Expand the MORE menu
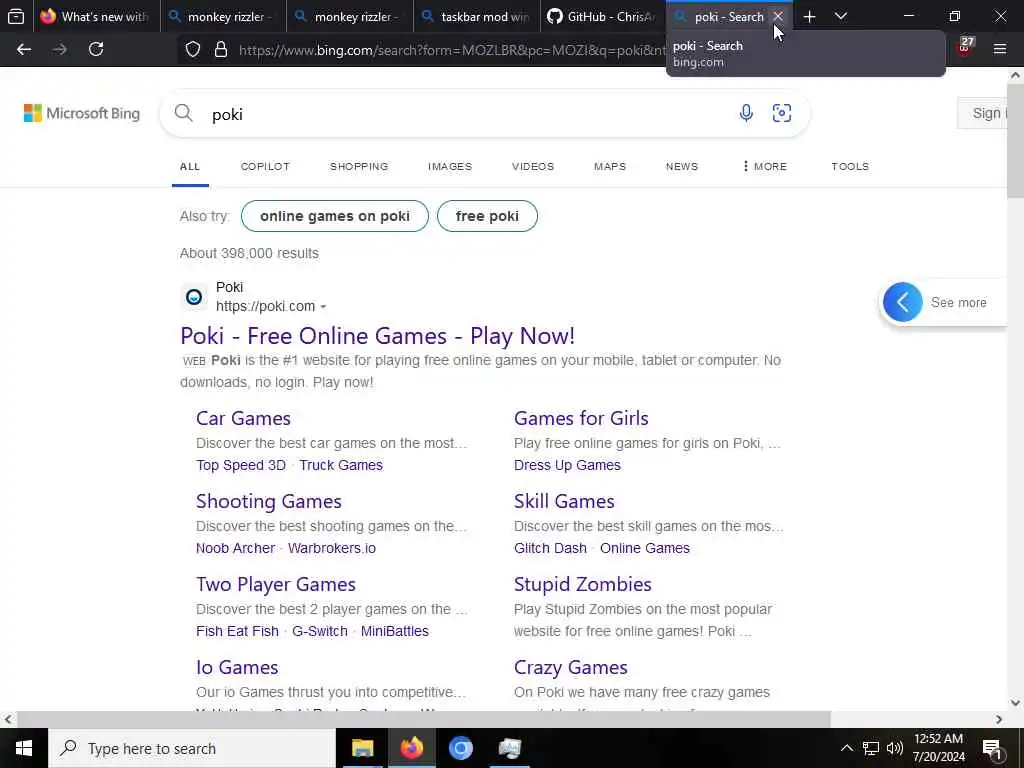The width and height of the screenshot is (1024, 768). coord(764,167)
